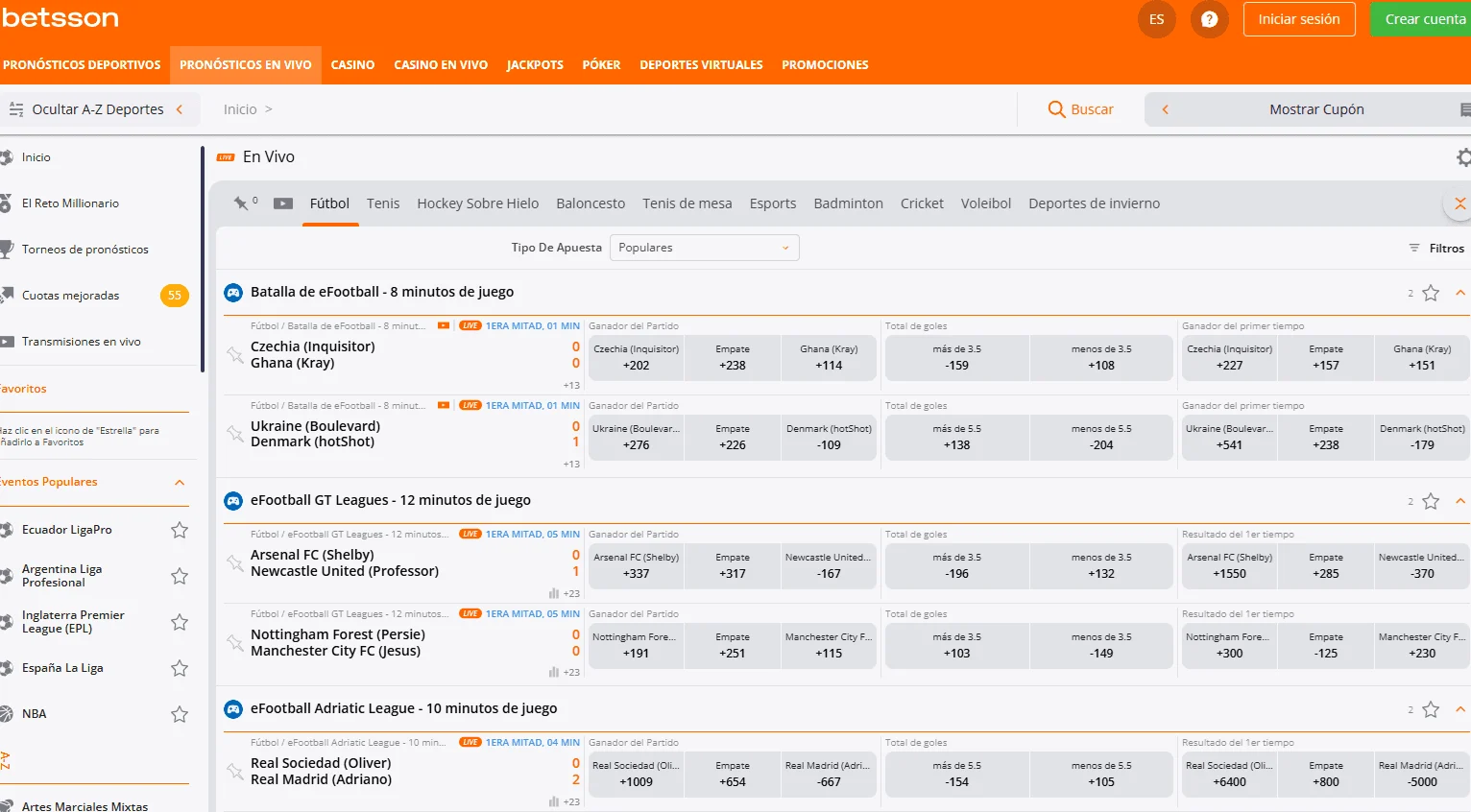Open the Pronósticos Deportivos menu
The image size is (1471, 812).
[82, 64]
